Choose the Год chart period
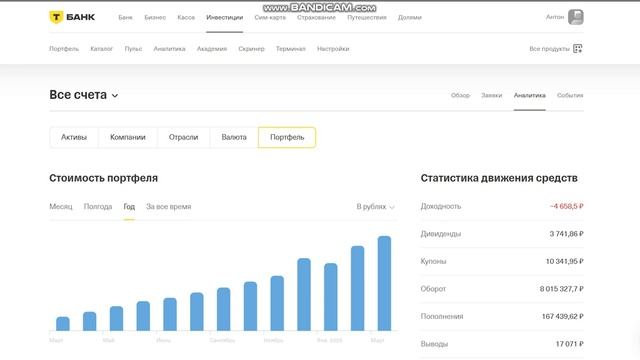This screenshot has height=360, width=640. click(129, 207)
